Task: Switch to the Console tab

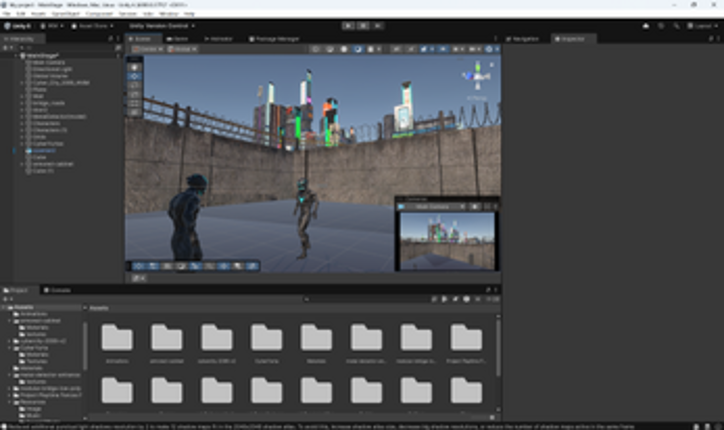Action: point(59,289)
